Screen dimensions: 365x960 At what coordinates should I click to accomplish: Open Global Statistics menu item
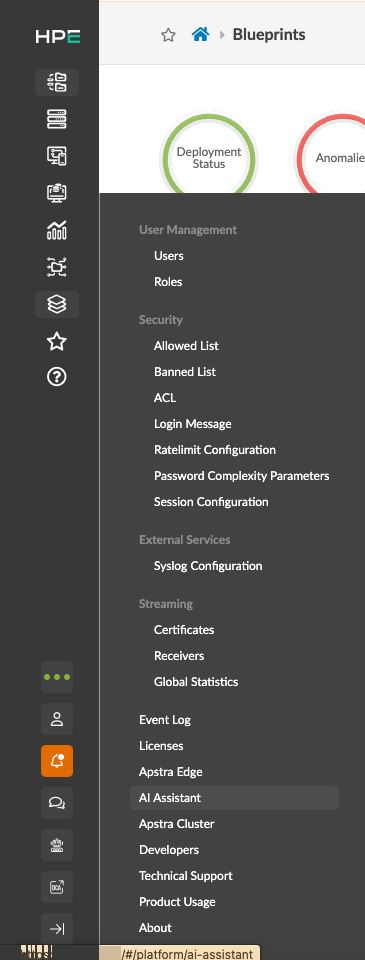click(196, 682)
